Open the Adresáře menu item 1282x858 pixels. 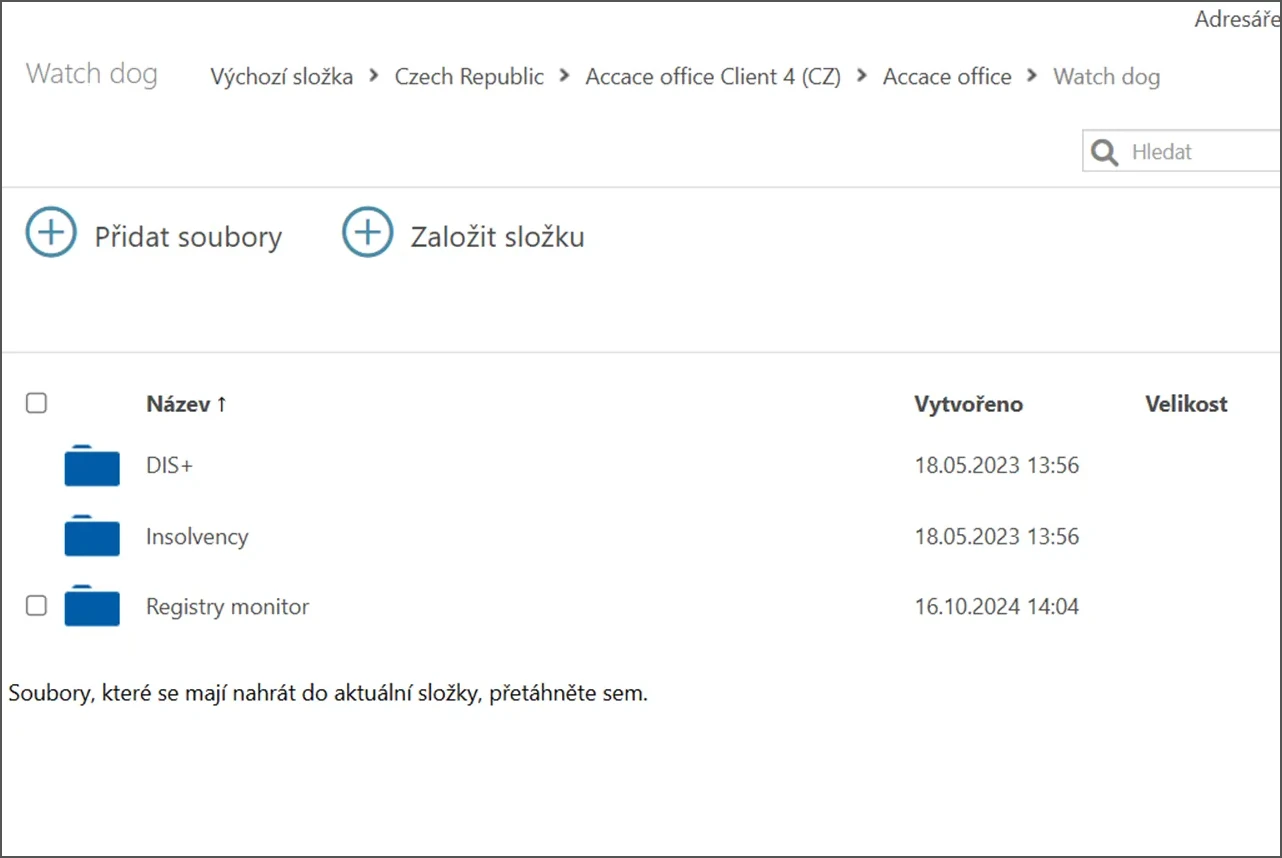(x=1236, y=19)
